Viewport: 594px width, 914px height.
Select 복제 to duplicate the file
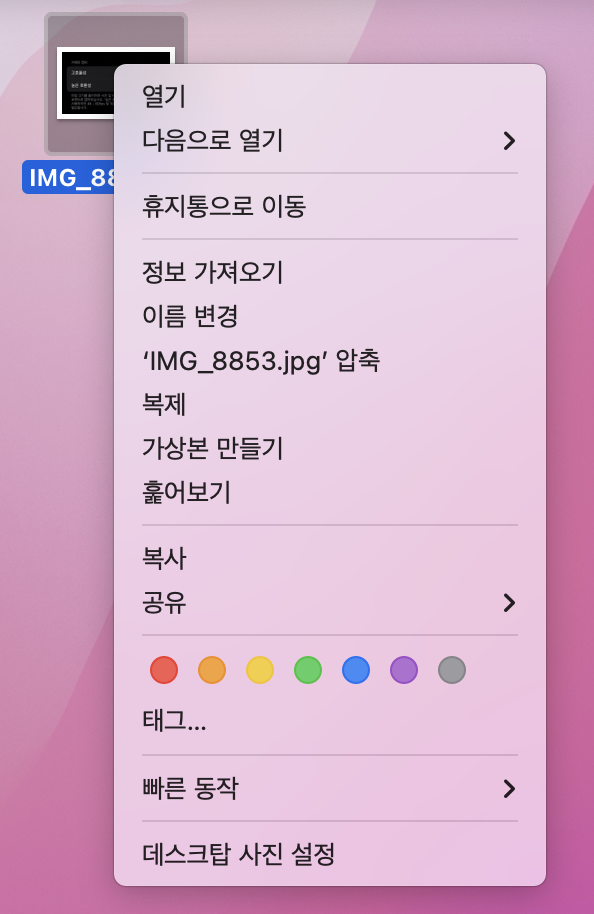(x=330, y=404)
